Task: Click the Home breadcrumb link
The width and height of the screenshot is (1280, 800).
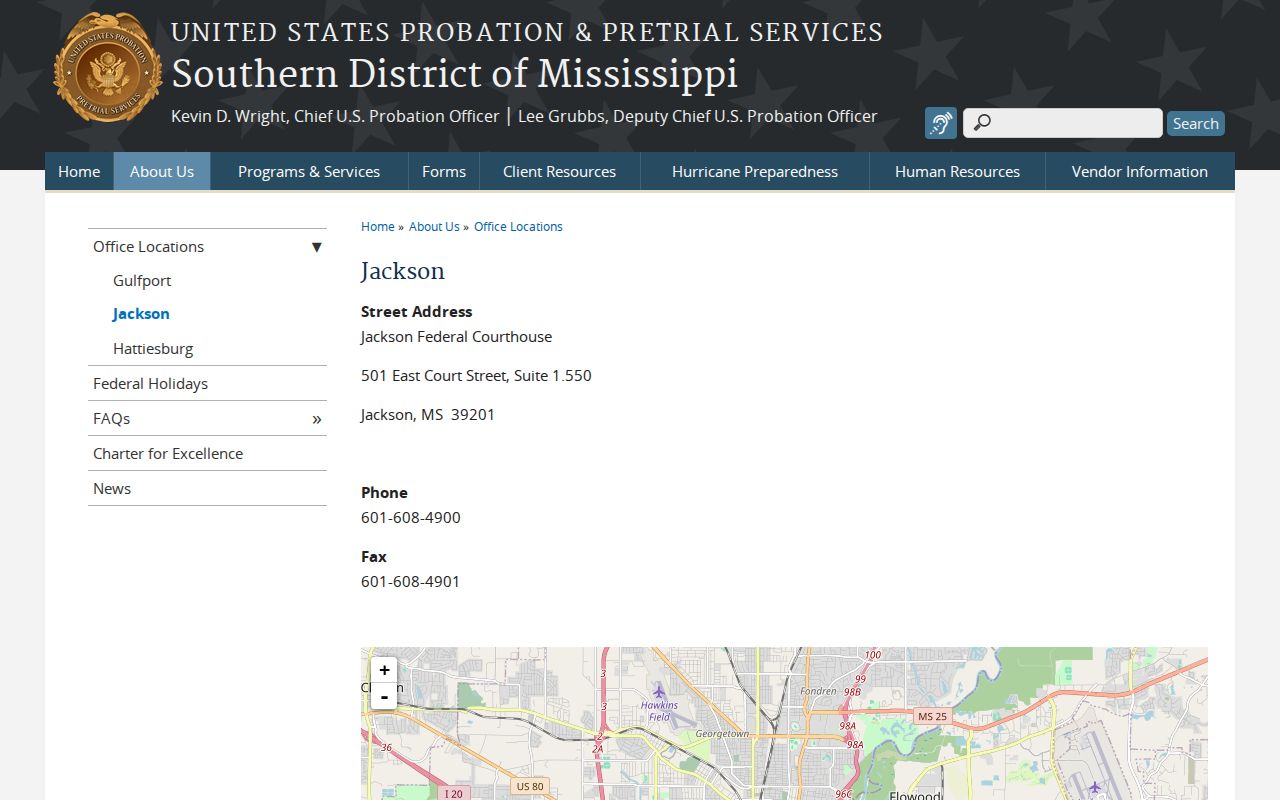Action: pos(378,227)
